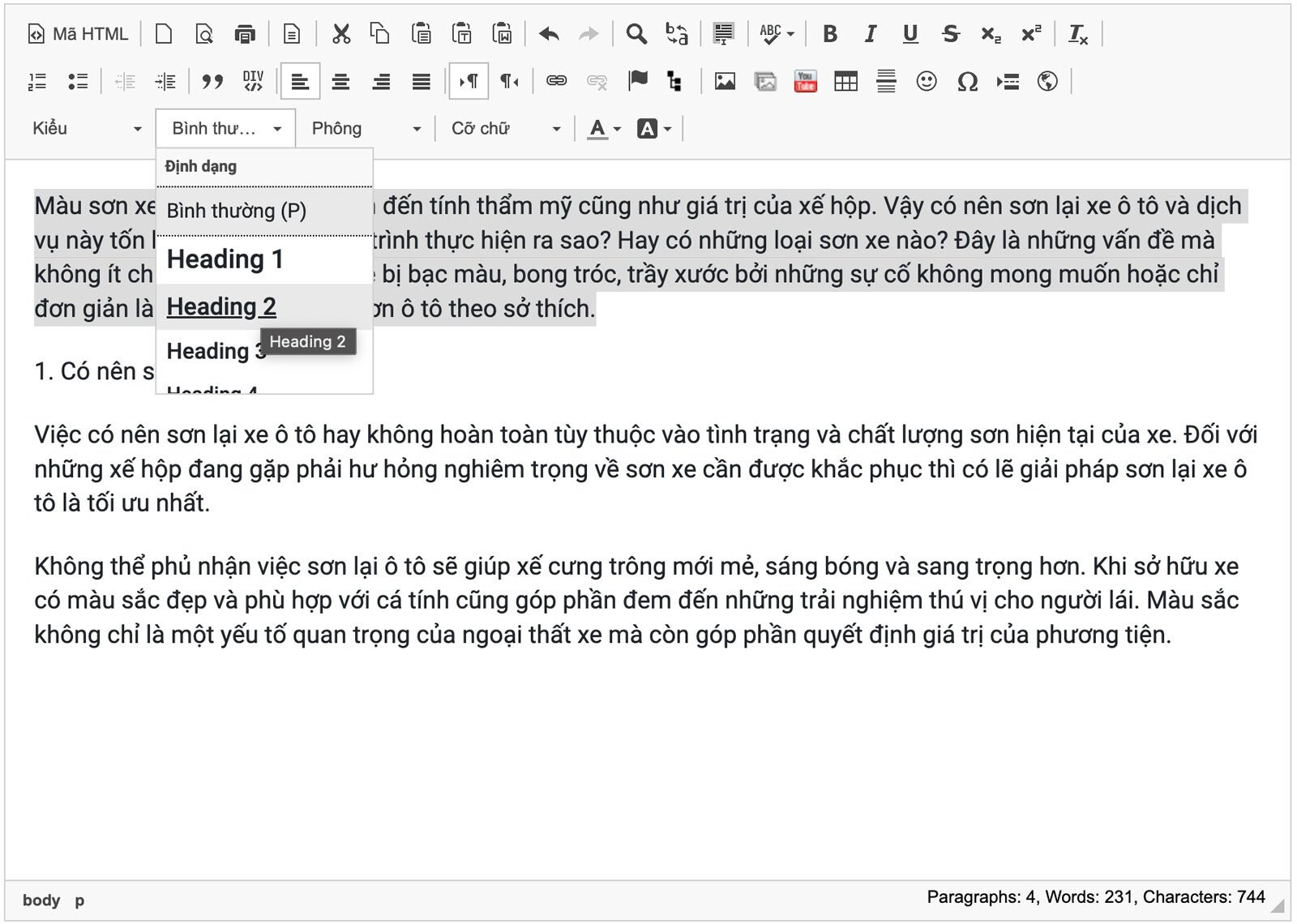
Task: Insert special character with the Omega icon
Action: coord(967,81)
